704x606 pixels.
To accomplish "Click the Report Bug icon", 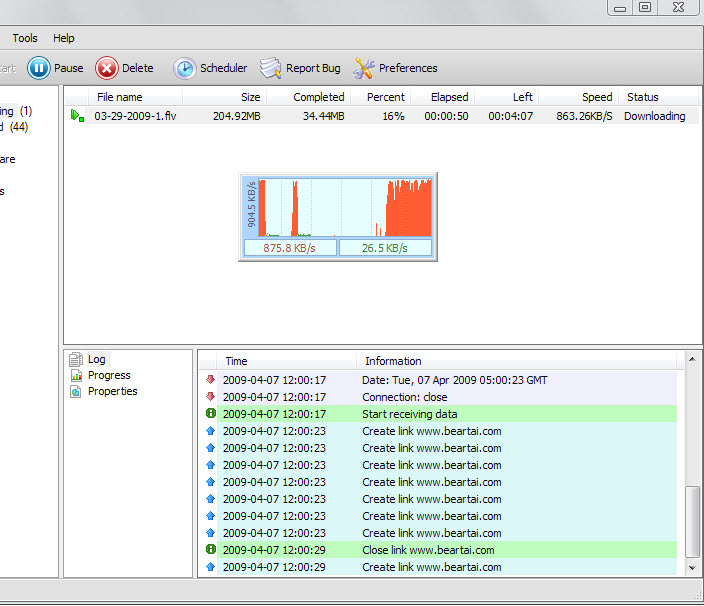I will pyautogui.click(x=270, y=68).
